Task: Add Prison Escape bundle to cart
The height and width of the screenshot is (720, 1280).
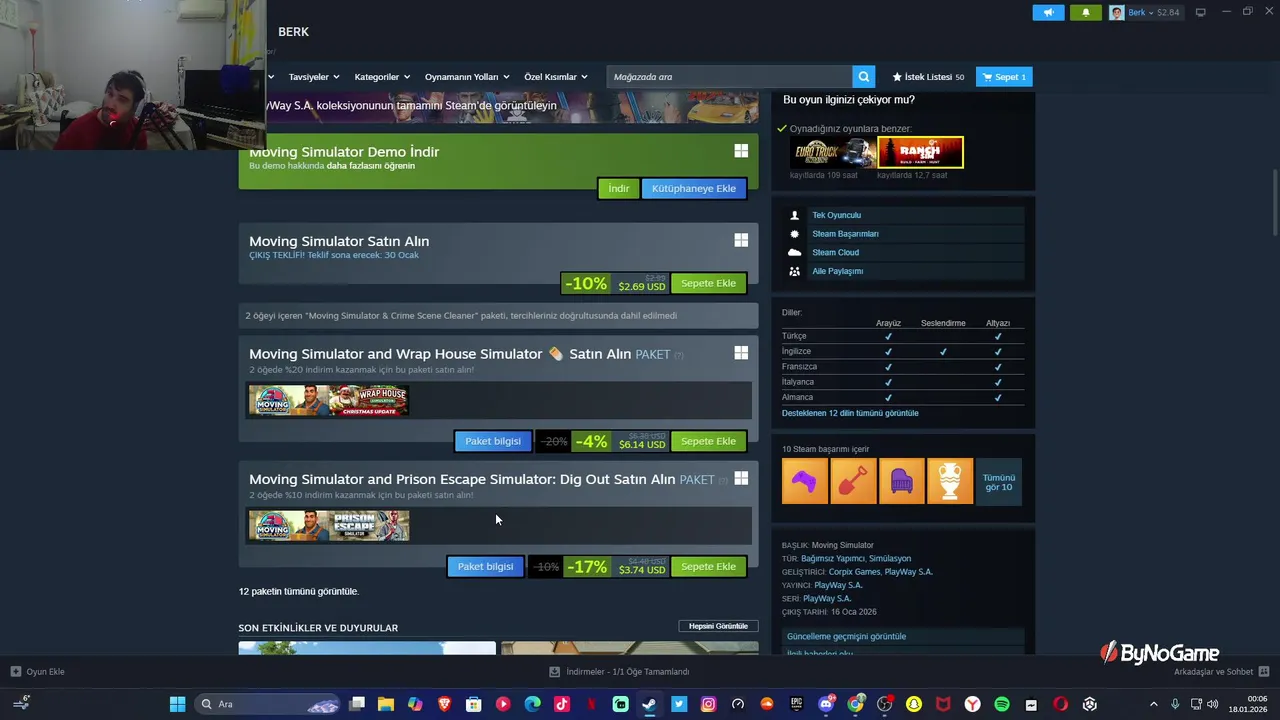Action: pyautogui.click(x=708, y=566)
